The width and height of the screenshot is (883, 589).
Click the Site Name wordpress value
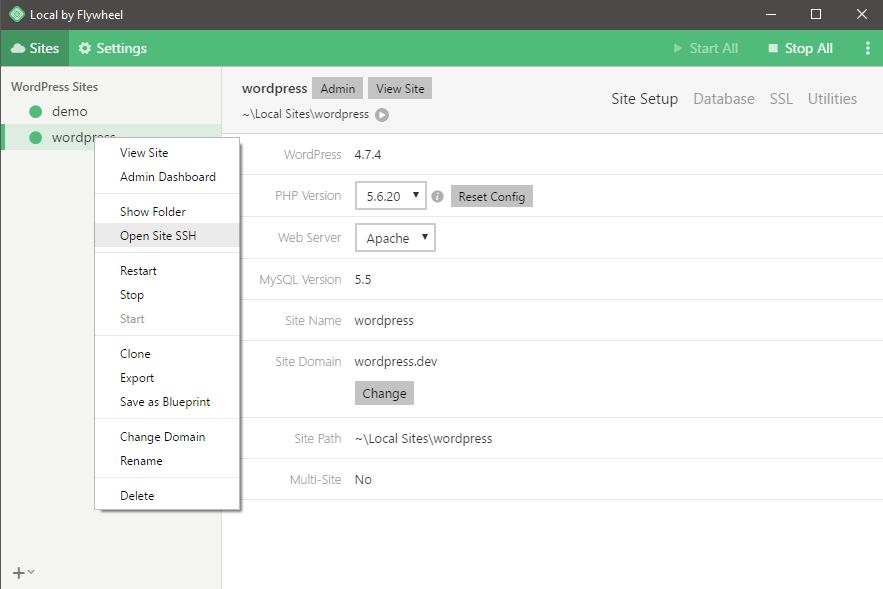(384, 321)
